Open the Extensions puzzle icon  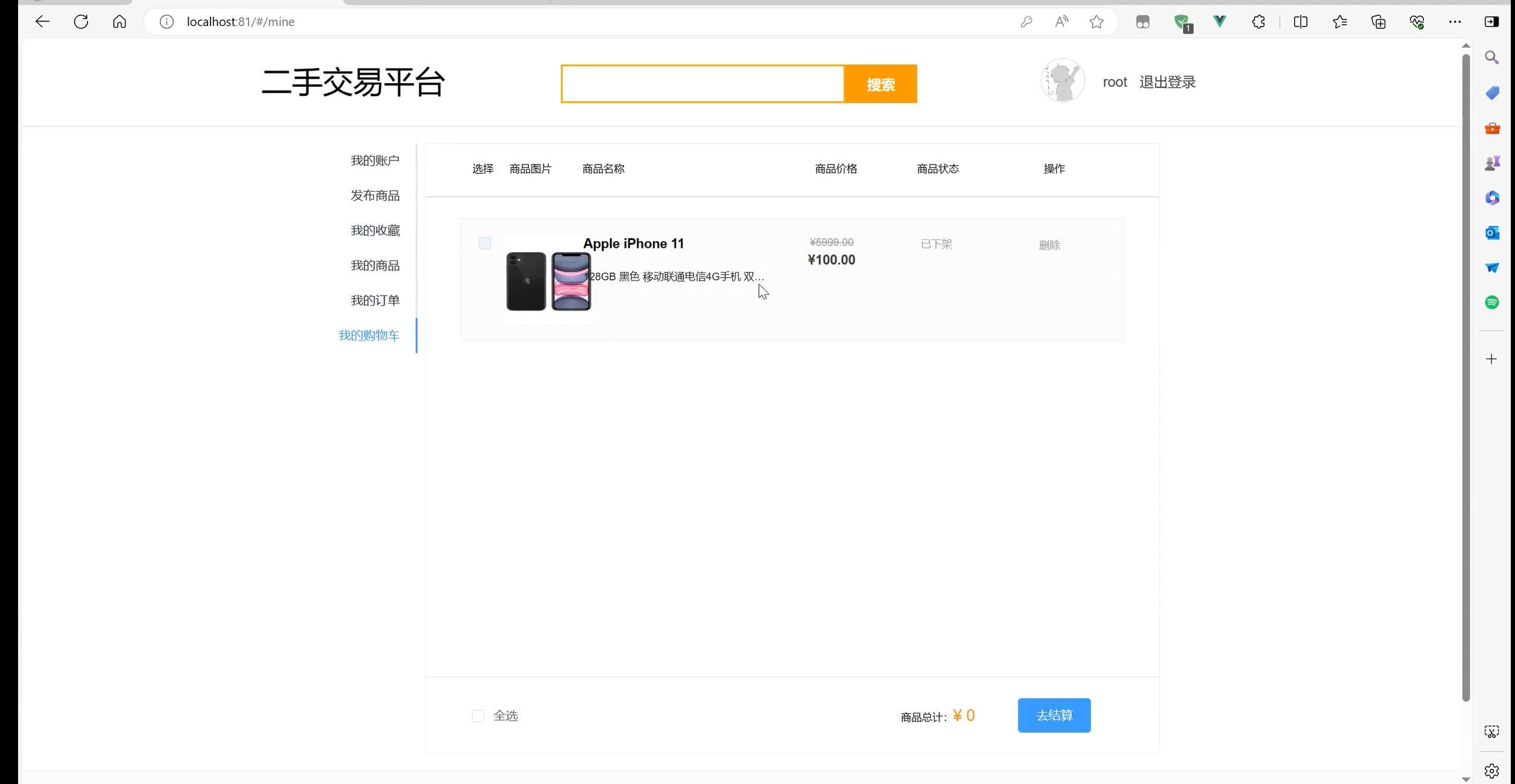(1258, 22)
